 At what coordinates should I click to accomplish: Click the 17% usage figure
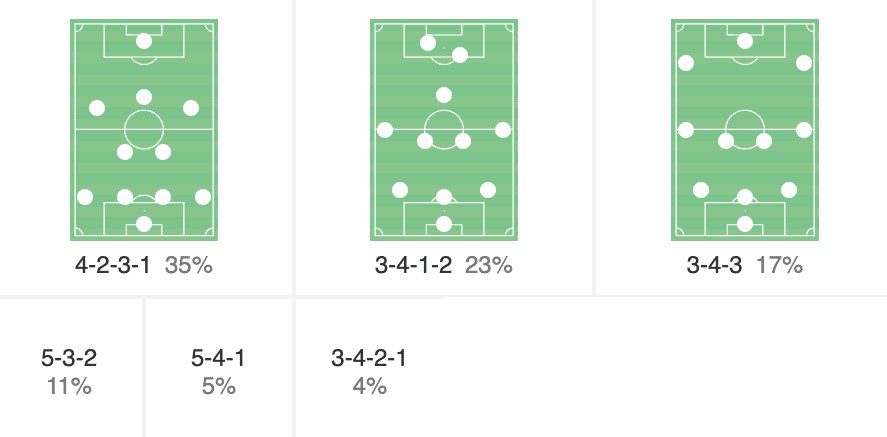[779, 266]
